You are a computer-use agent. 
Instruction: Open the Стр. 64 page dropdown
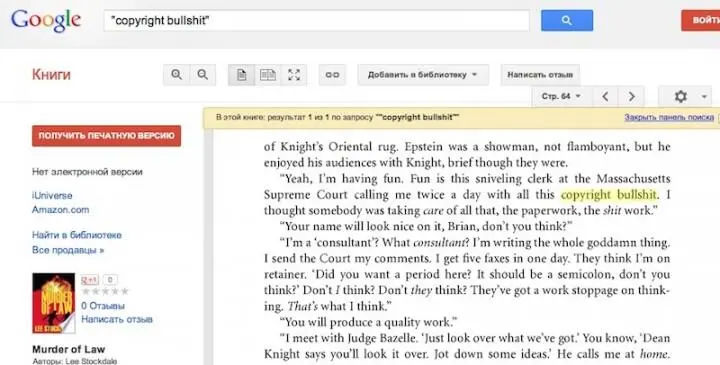point(561,96)
